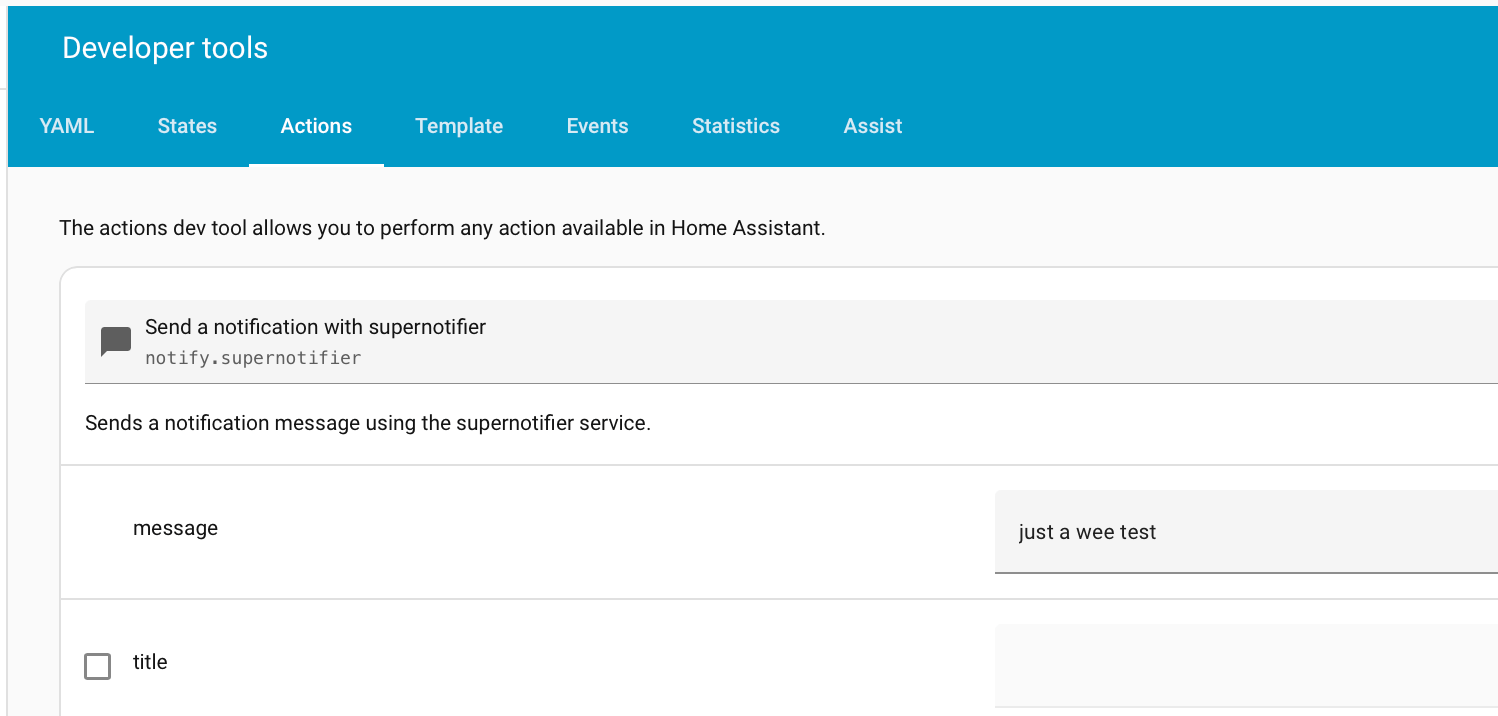Click the action description text
The width and height of the screenshot is (1498, 716).
[x=369, y=422]
